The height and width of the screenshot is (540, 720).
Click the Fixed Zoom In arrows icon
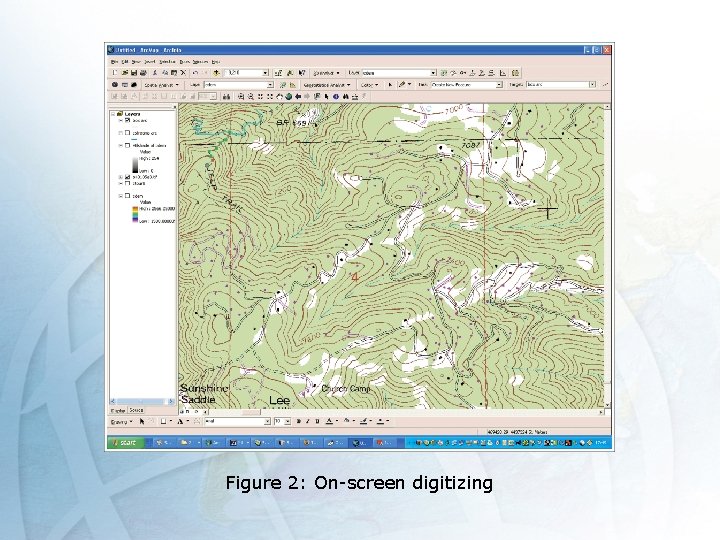[x=260, y=96]
